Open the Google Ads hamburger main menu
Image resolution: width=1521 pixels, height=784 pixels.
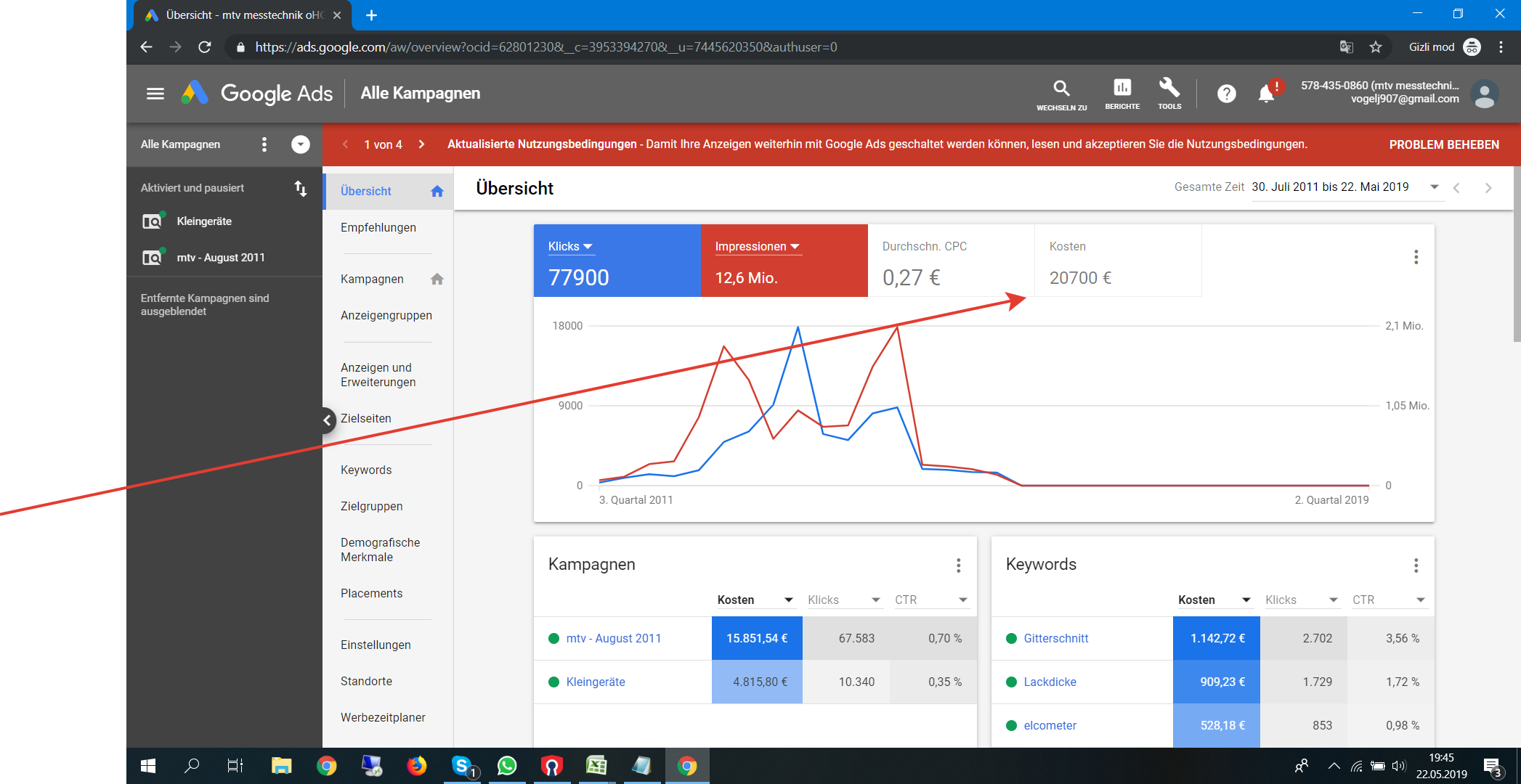point(155,94)
